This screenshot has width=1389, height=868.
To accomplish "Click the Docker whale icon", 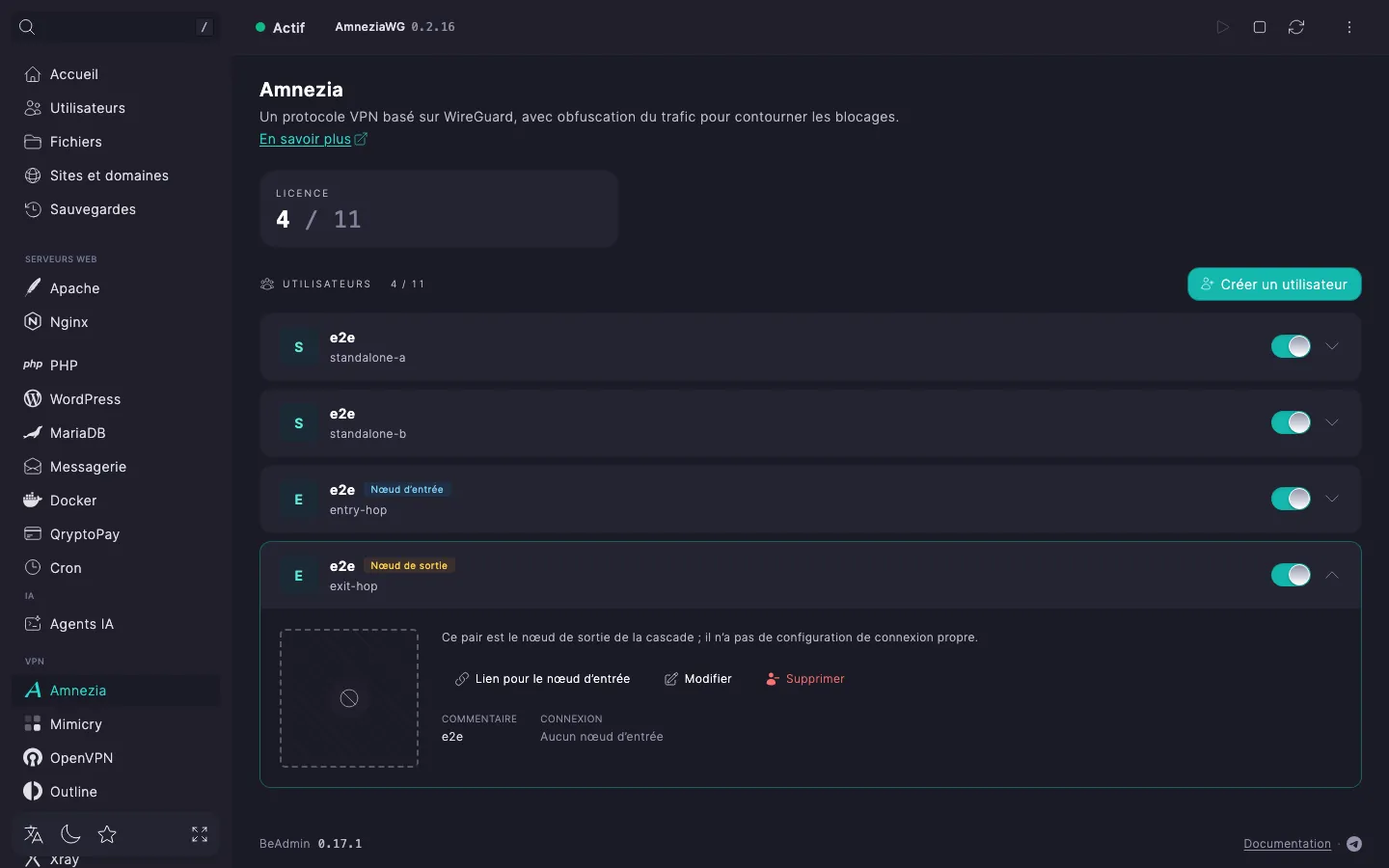I will [x=33, y=500].
